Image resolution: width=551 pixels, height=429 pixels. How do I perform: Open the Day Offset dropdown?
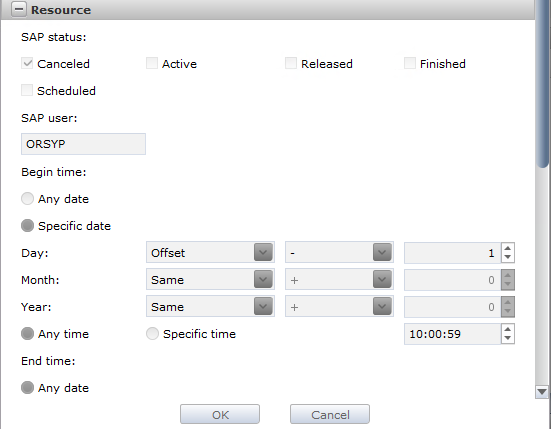(x=210, y=252)
